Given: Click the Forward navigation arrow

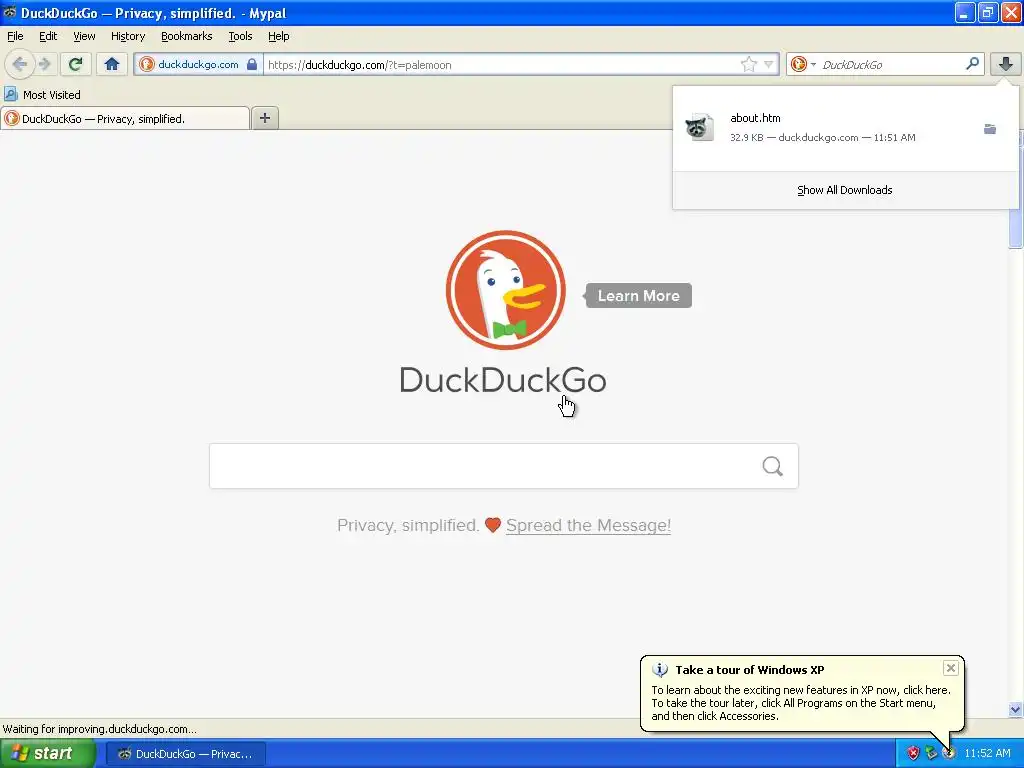Looking at the screenshot, I should point(44,64).
